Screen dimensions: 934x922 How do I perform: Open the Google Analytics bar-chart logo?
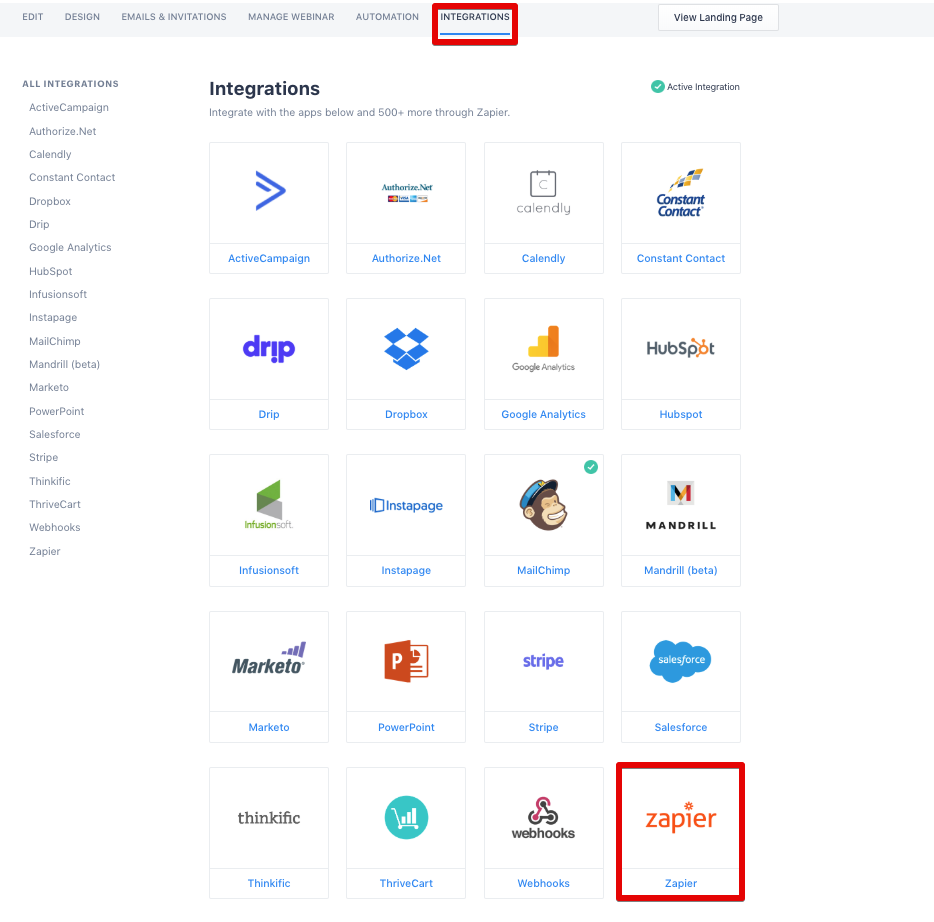pos(543,348)
